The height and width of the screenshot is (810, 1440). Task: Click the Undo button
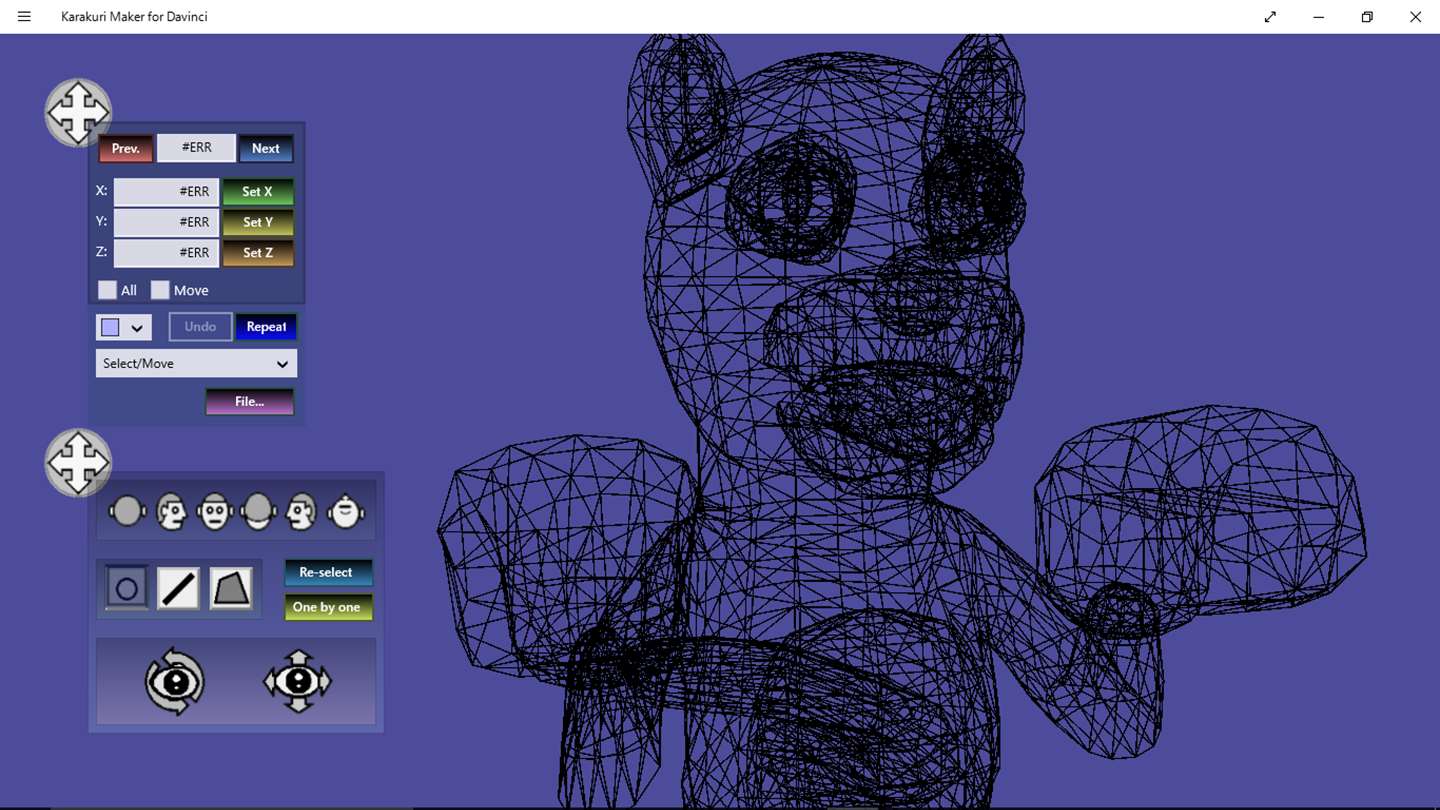(x=200, y=327)
